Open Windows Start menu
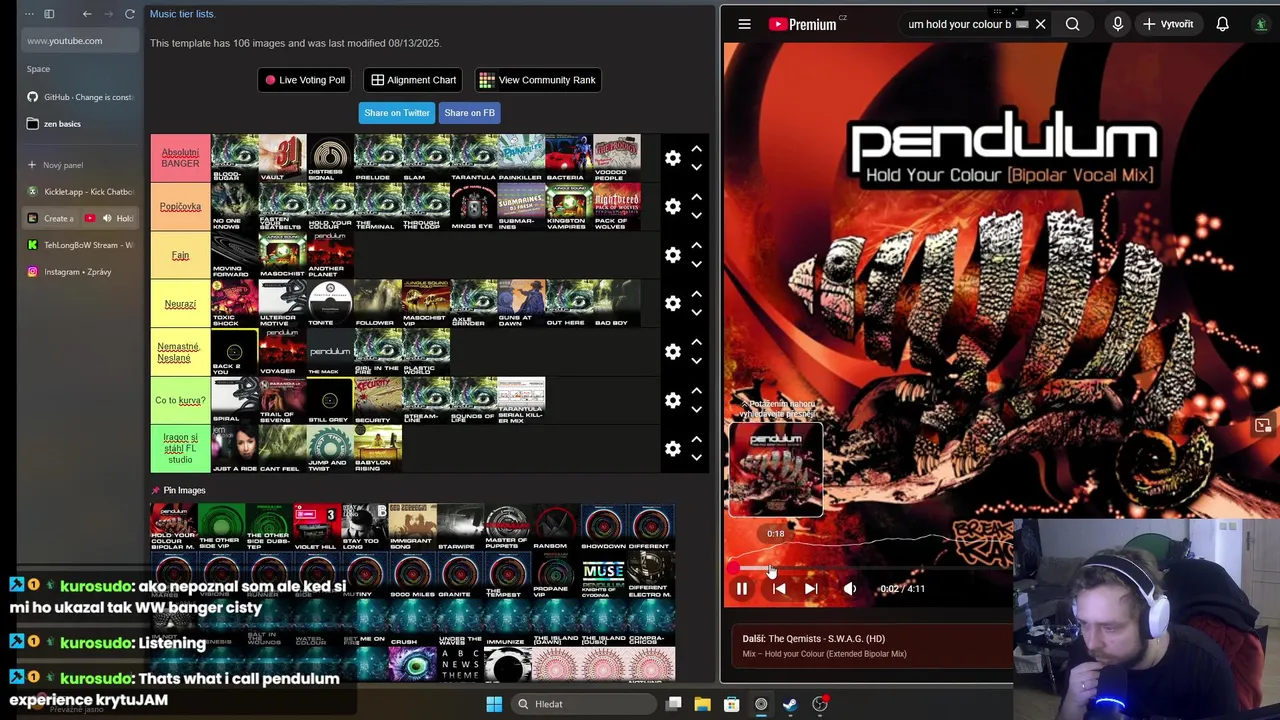 click(x=494, y=704)
